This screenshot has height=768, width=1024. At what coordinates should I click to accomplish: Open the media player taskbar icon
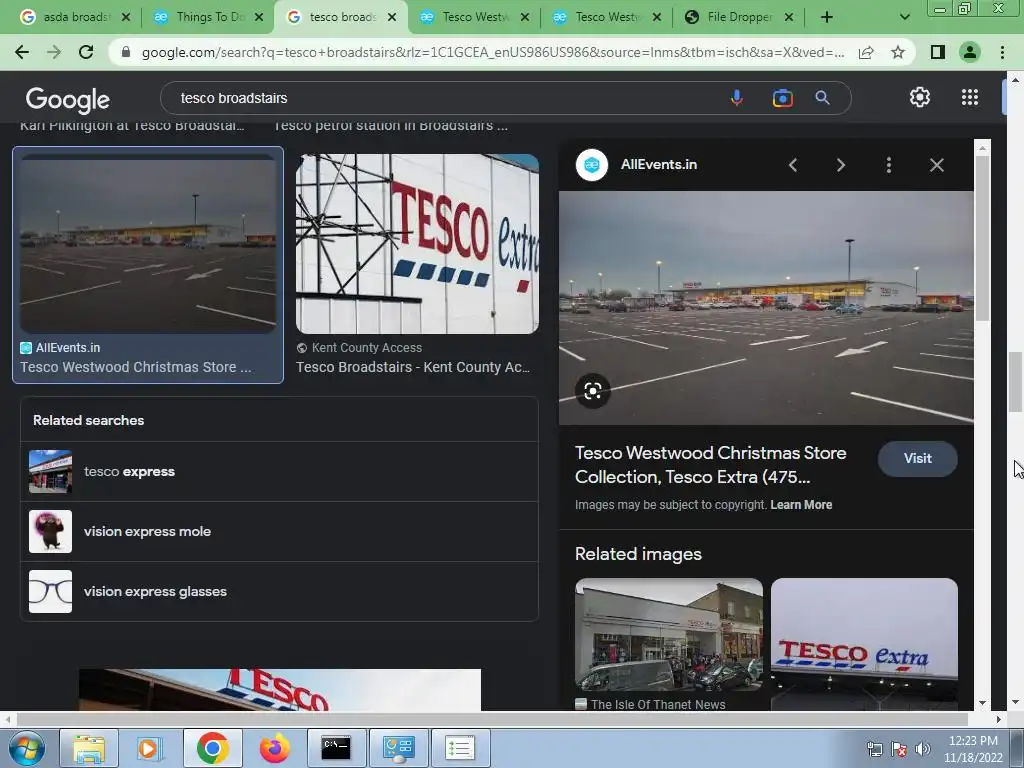pyautogui.click(x=149, y=748)
